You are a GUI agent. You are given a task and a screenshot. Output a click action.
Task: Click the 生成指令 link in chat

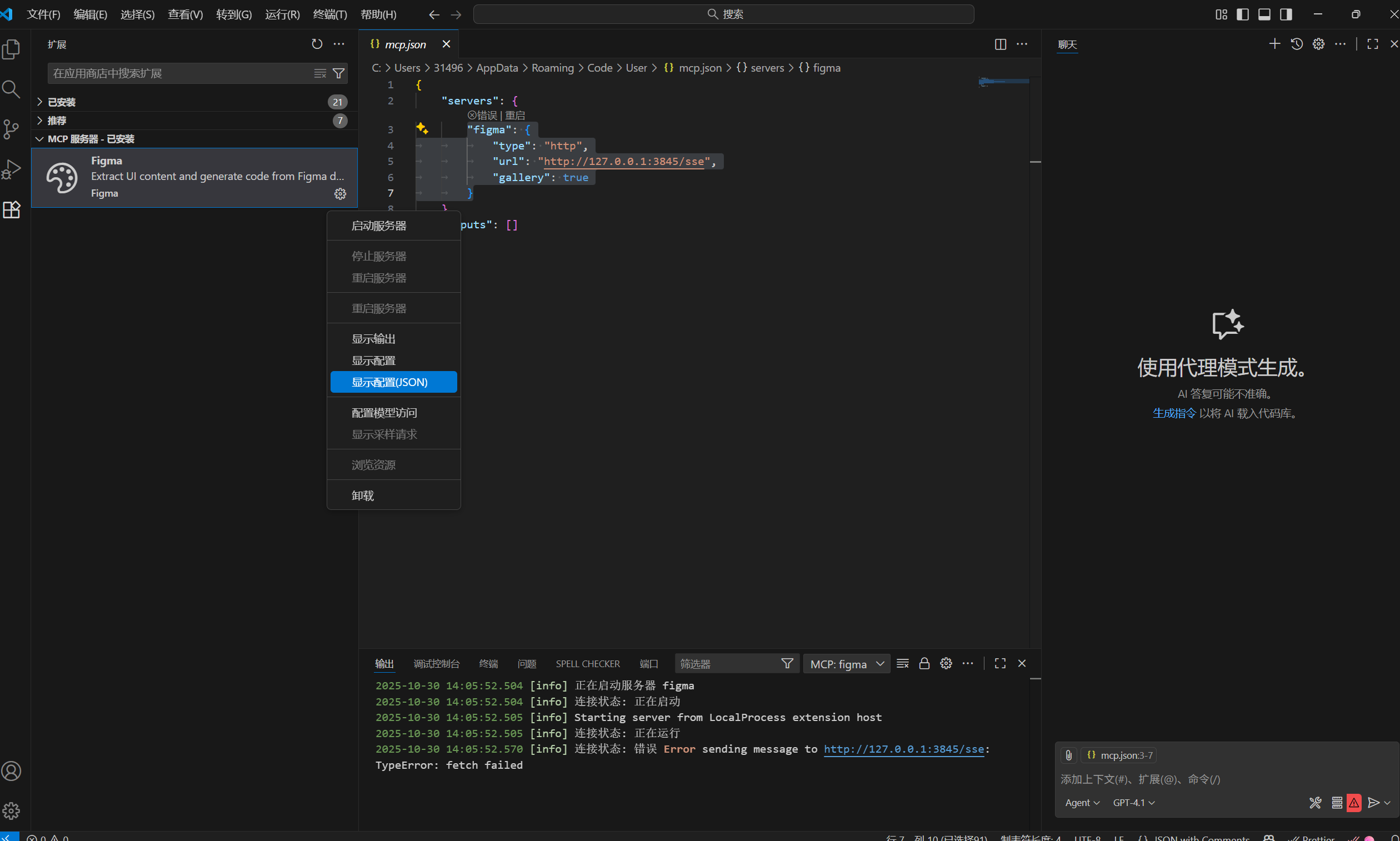(1174, 413)
